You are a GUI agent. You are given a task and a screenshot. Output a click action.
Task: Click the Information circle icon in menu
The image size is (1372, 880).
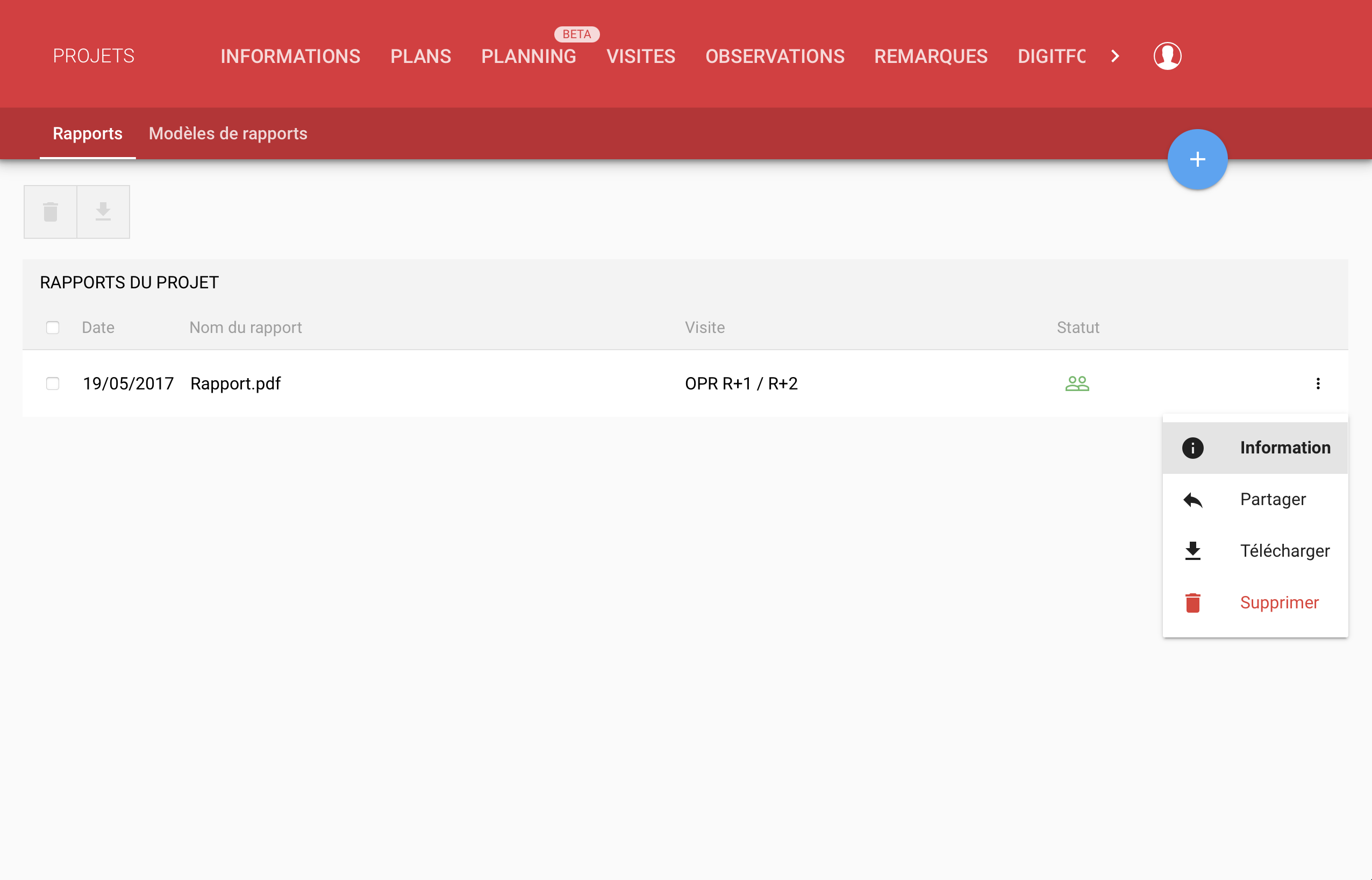1193,448
